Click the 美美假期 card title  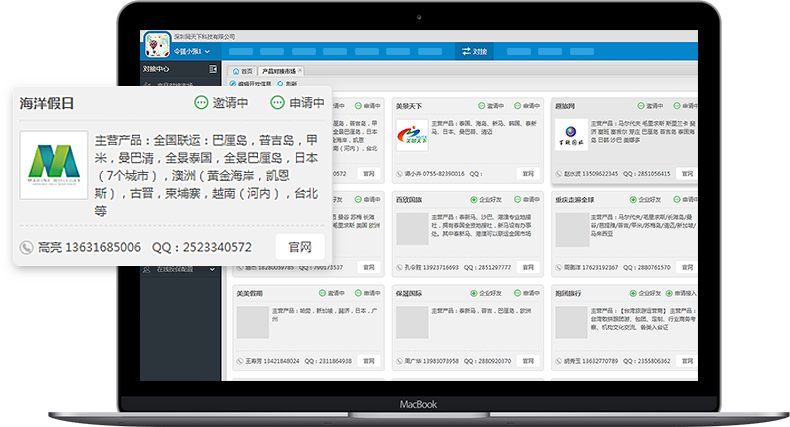249,294
